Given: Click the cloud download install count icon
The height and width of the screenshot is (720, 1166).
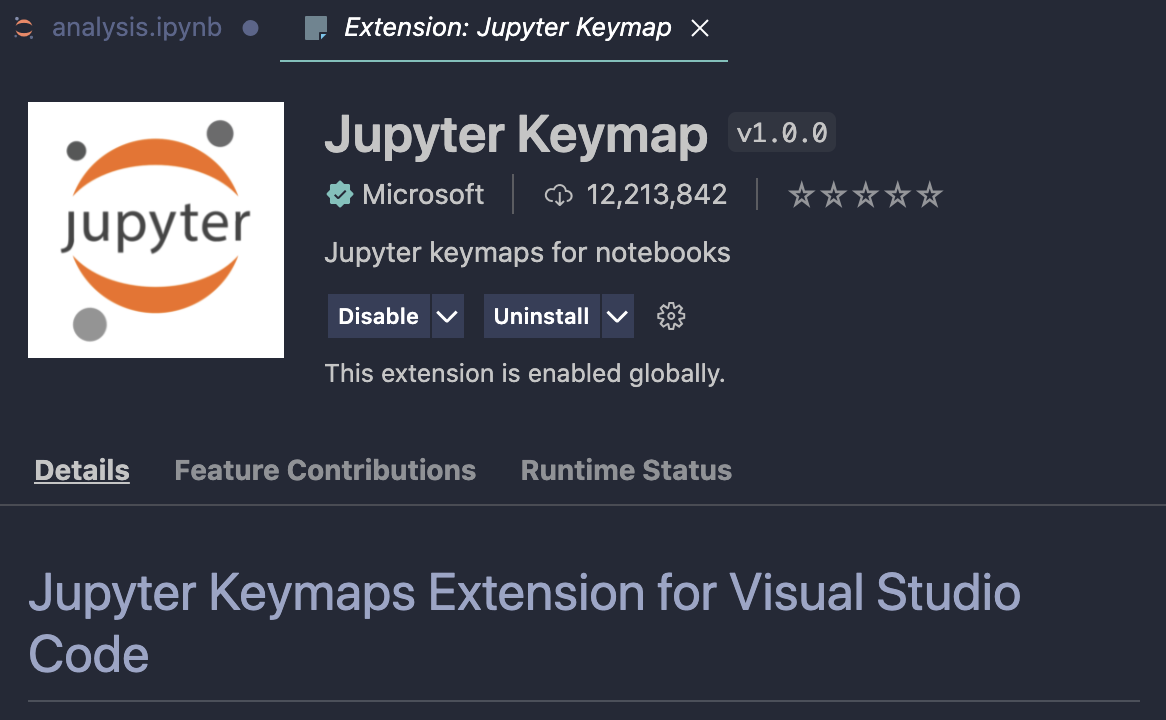Looking at the screenshot, I should [x=558, y=196].
